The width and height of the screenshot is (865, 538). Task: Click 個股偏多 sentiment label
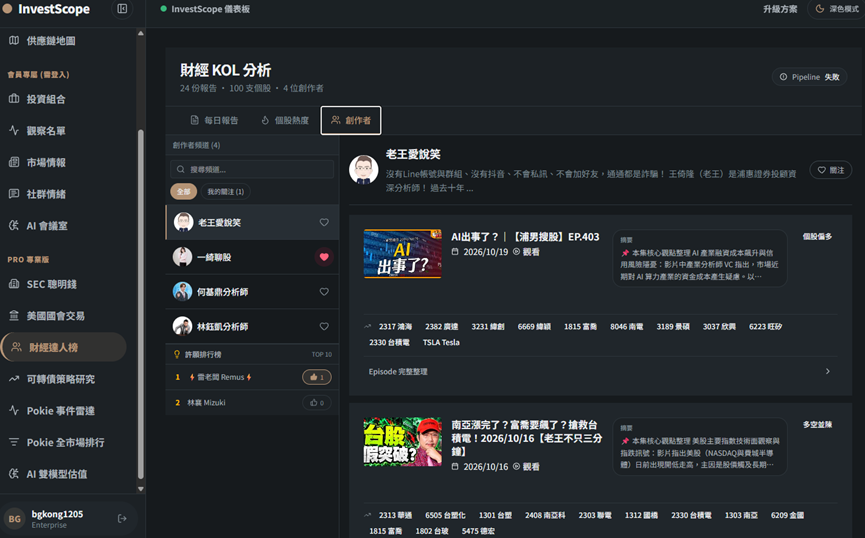(817, 237)
